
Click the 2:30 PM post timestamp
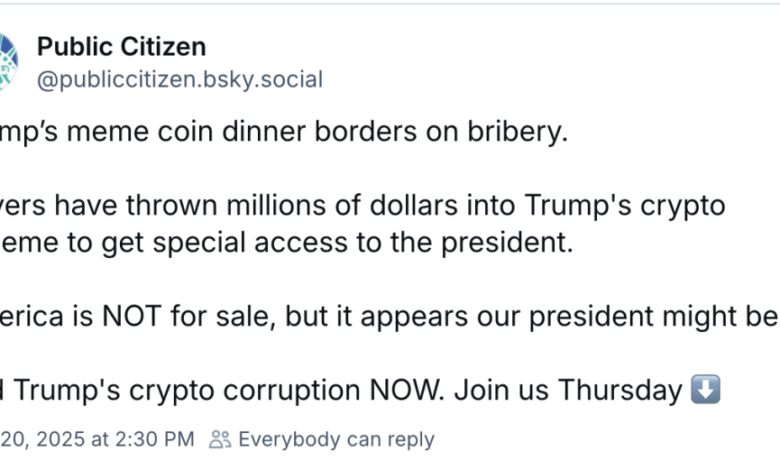point(97,439)
